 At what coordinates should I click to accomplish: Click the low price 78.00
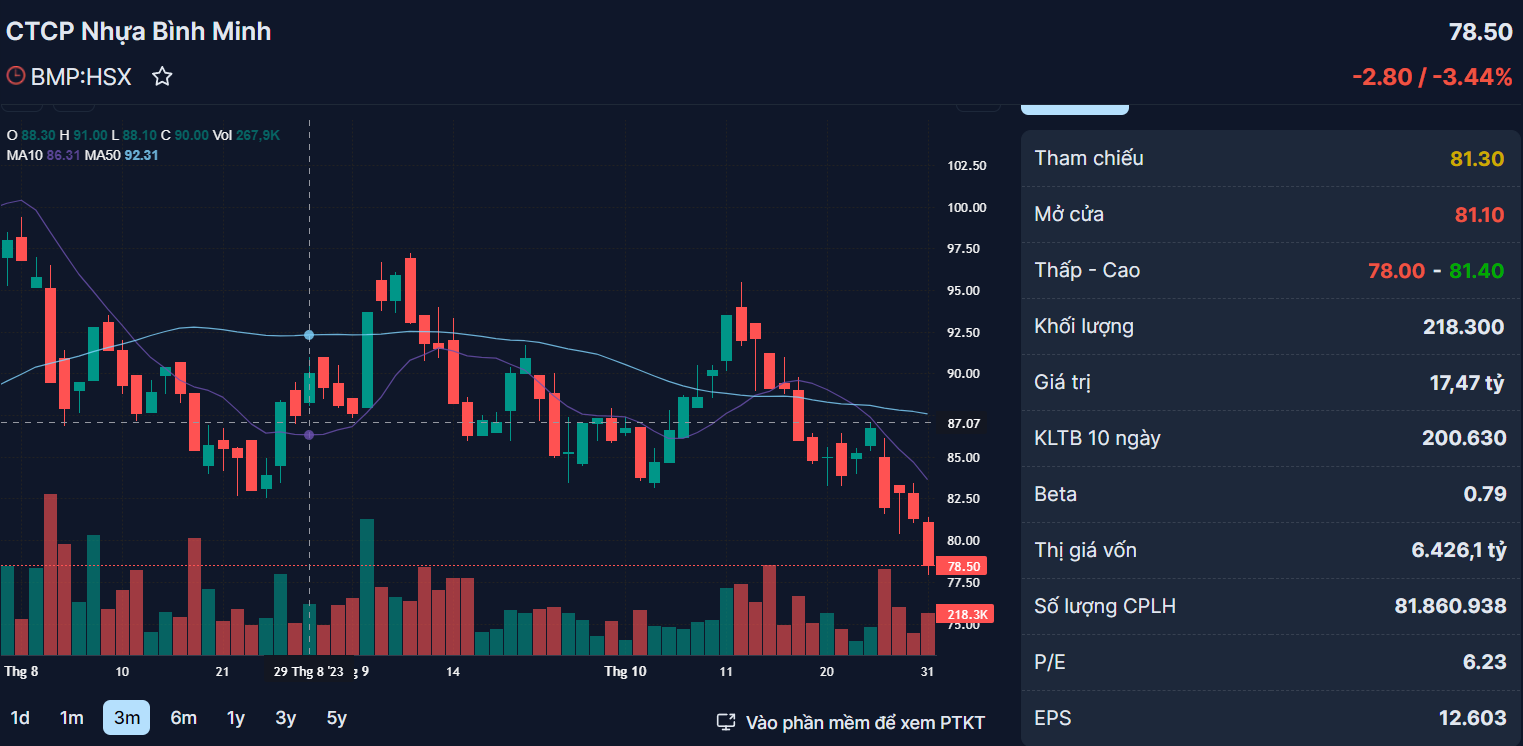click(1396, 270)
